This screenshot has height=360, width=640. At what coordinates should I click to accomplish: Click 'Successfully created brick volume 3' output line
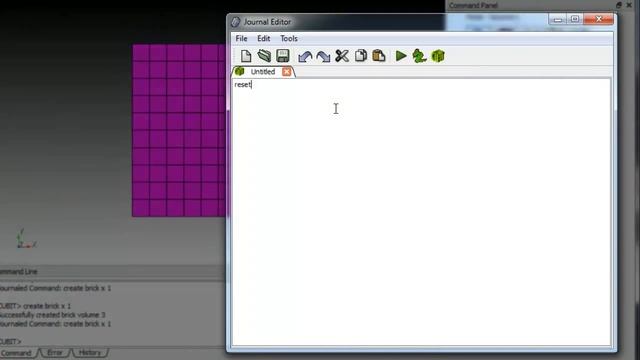click(x=53, y=315)
